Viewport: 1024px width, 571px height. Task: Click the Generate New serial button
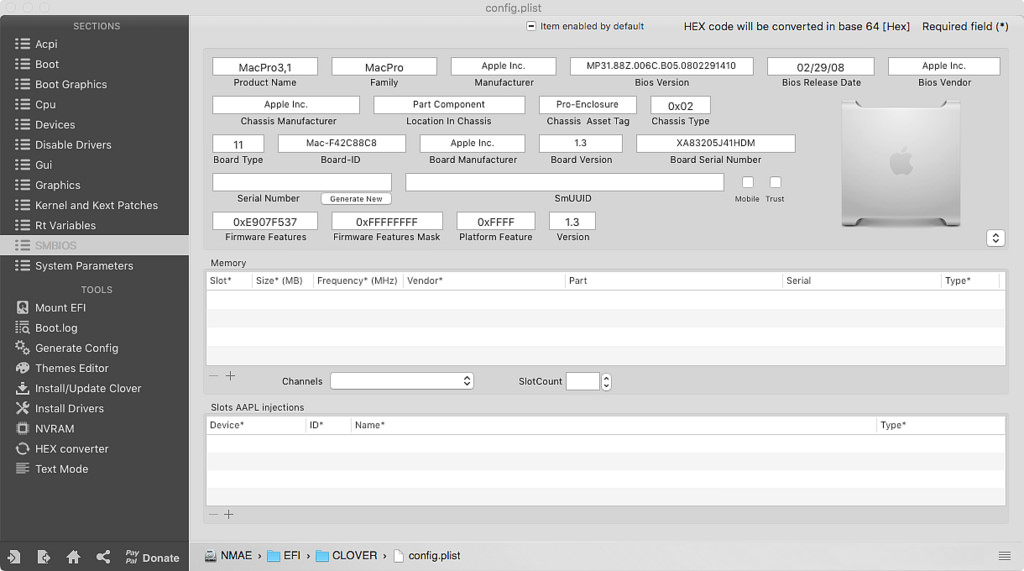pyautogui.click(x=356, y=199)
